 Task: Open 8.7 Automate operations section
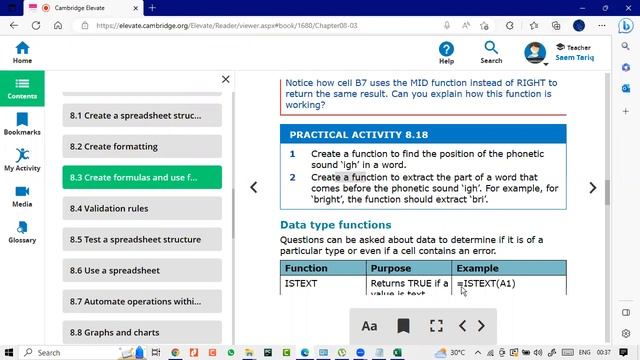[x=142, y=302]
